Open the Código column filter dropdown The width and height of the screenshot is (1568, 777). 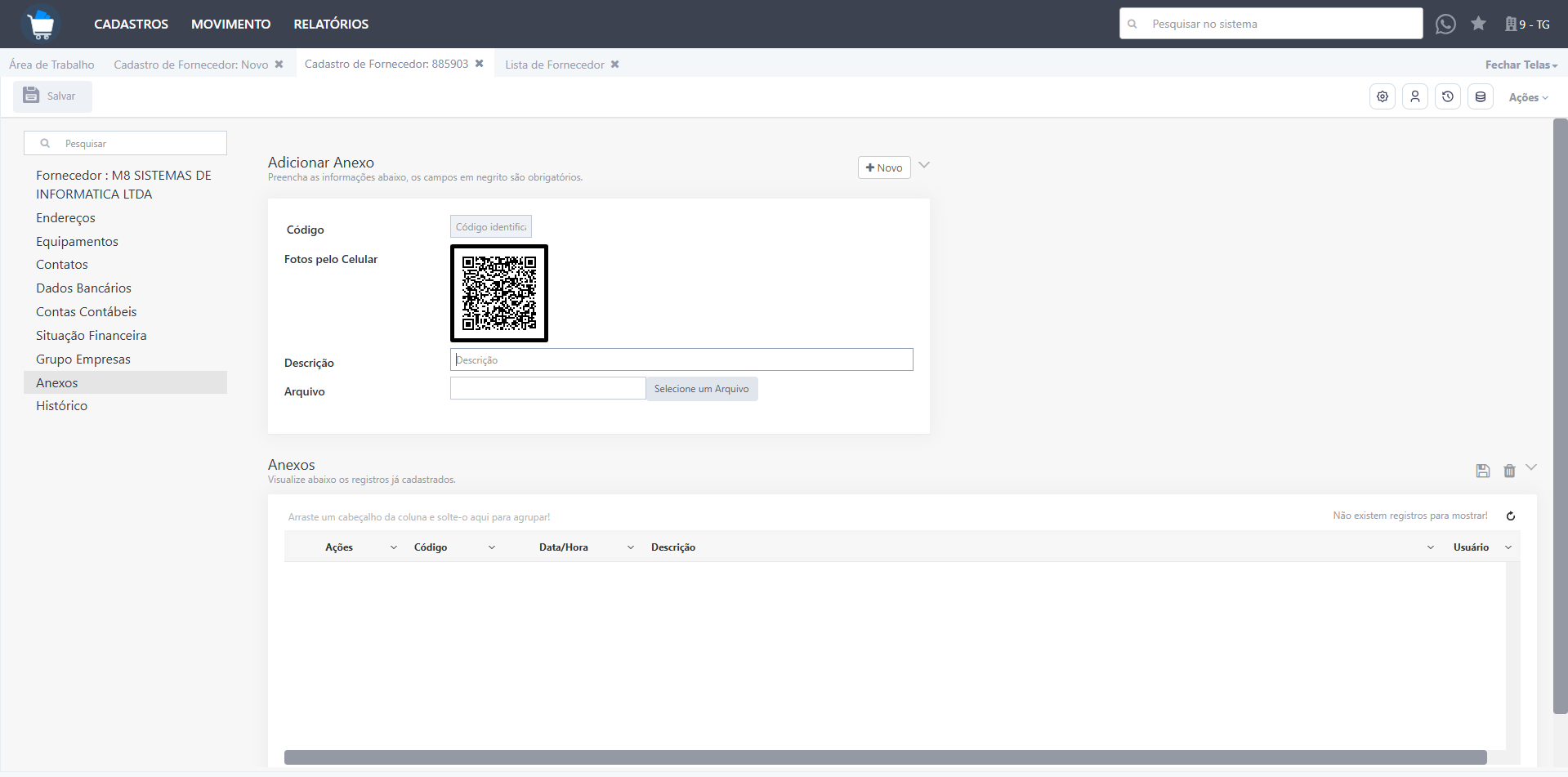tap(491, 547)
